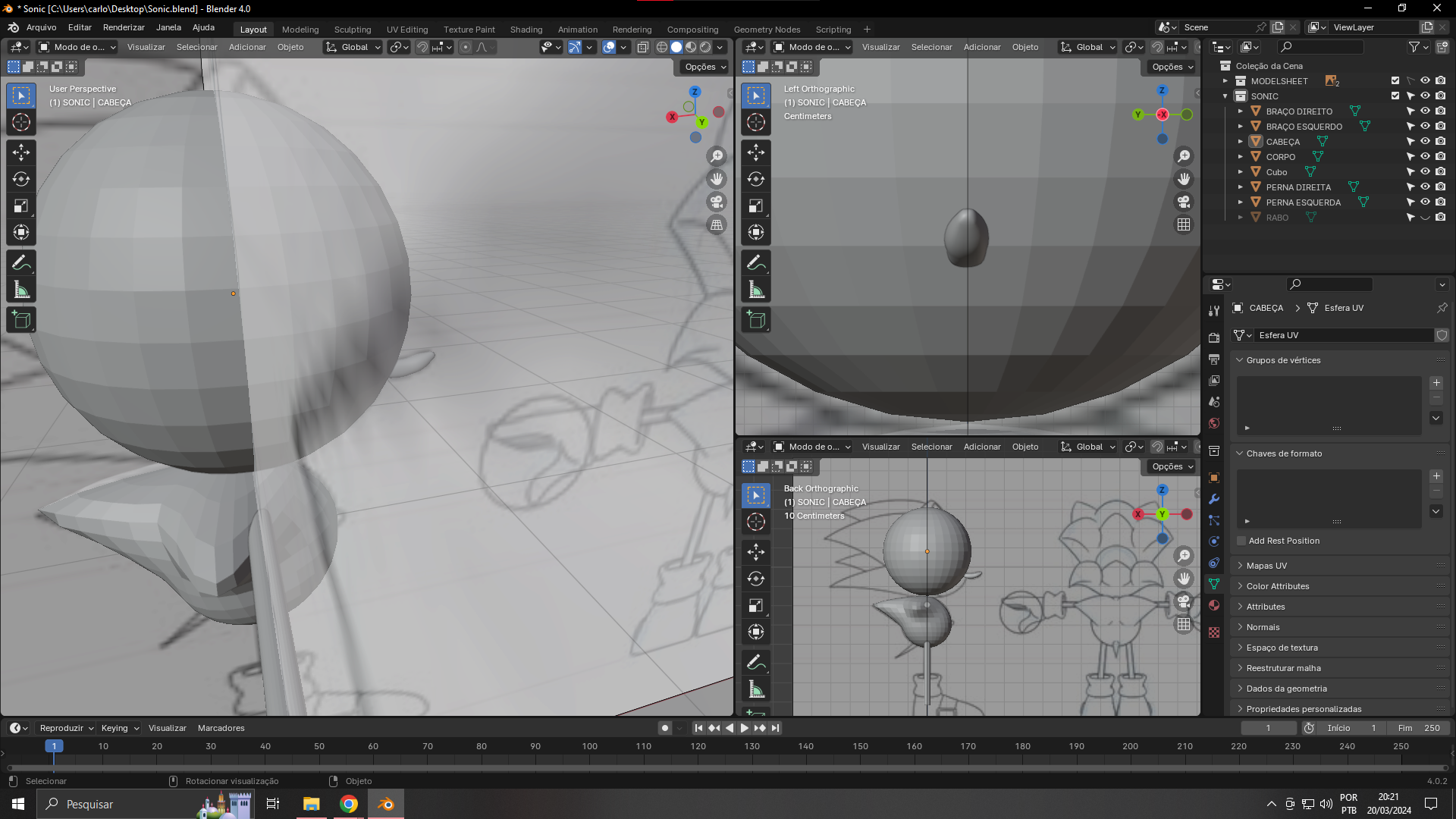This screenshot has height=819, width=1456.
Task: Select the Add Cube tool in main viewport
Action: click(x=21, y=320)
